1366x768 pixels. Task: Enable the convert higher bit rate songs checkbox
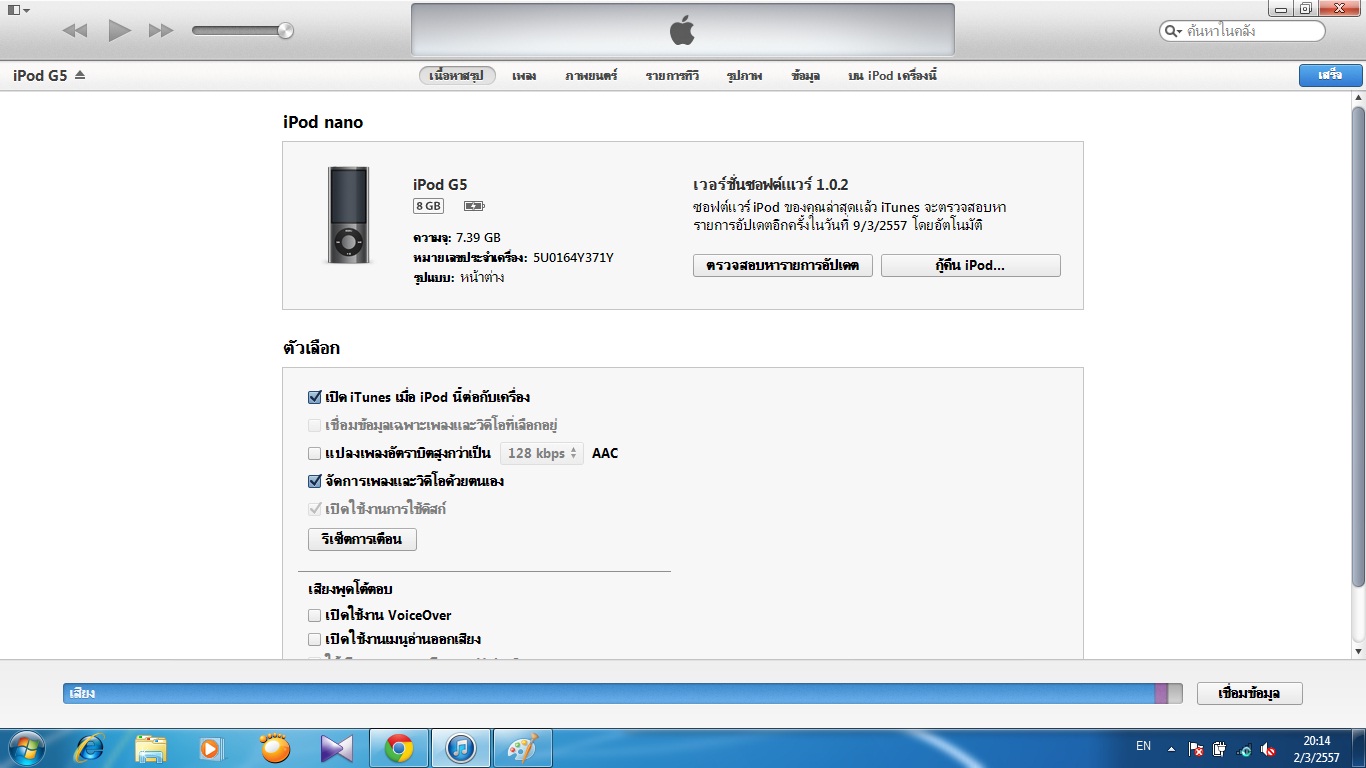[315, 453]
